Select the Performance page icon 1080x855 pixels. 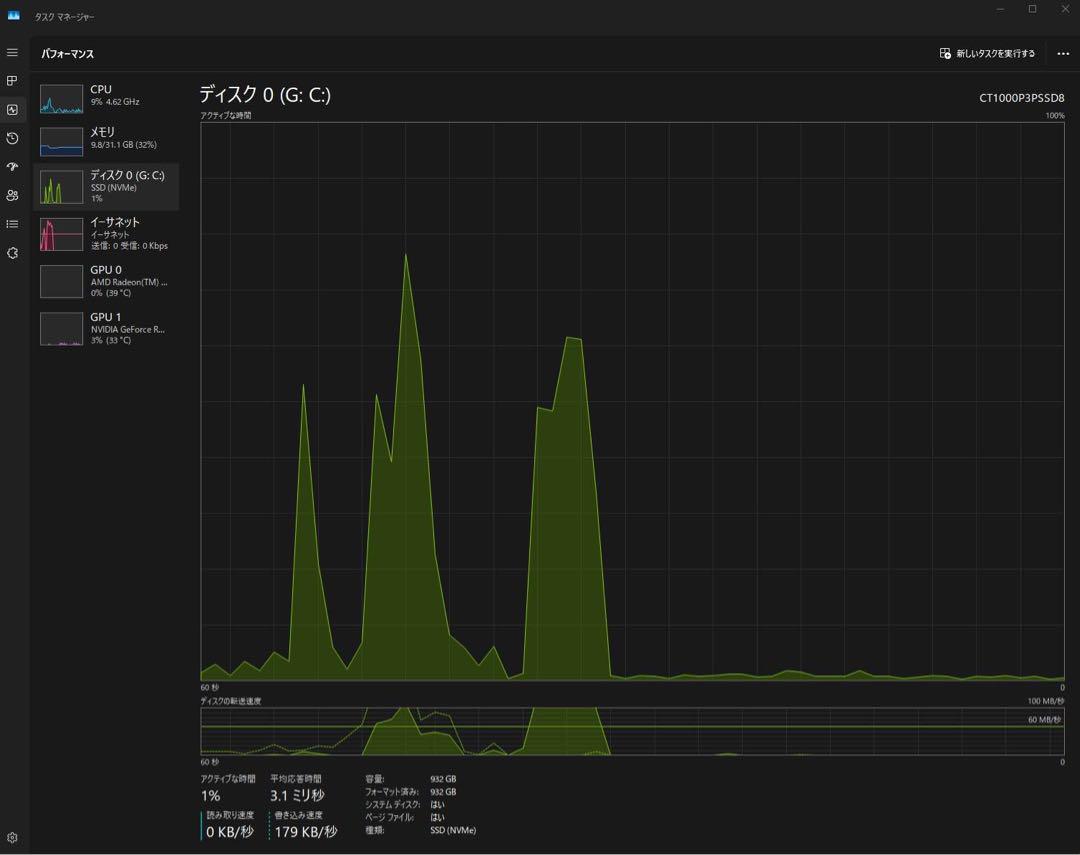[x=12, y=110]
